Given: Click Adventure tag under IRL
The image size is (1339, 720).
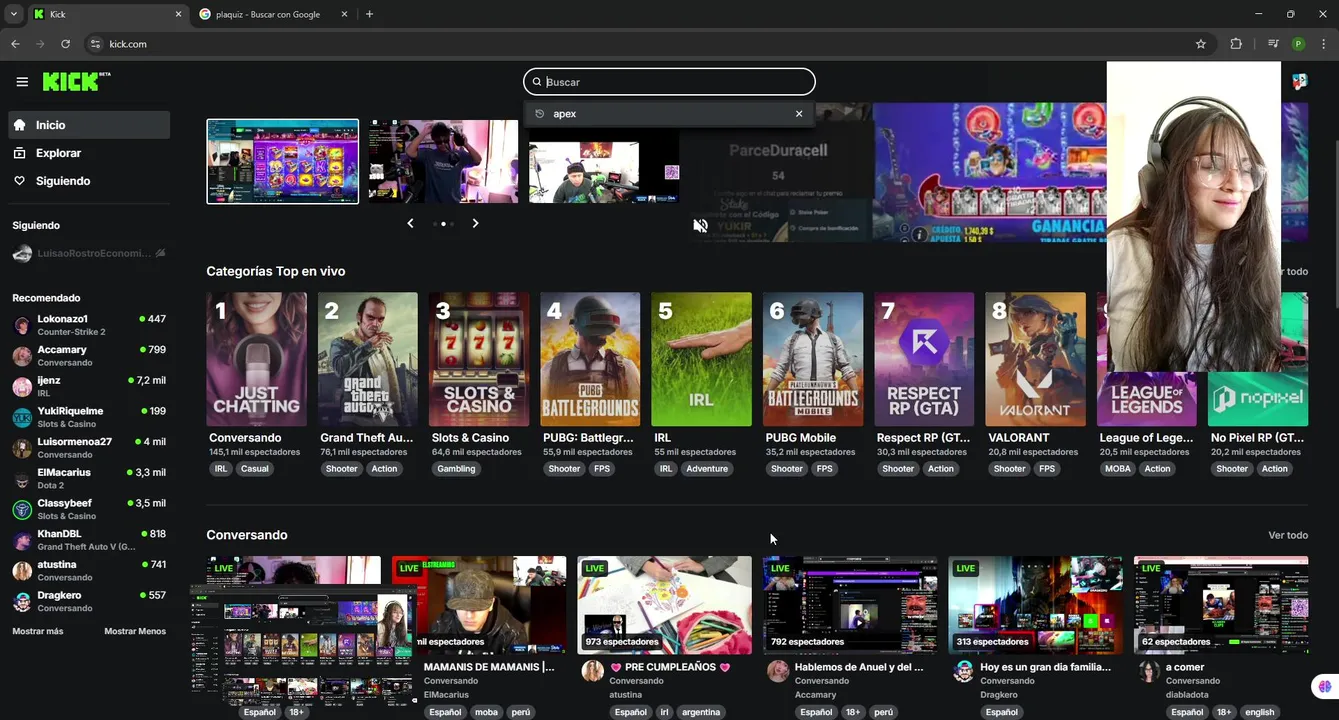Looking at the screenshot, I should point(707,469).
